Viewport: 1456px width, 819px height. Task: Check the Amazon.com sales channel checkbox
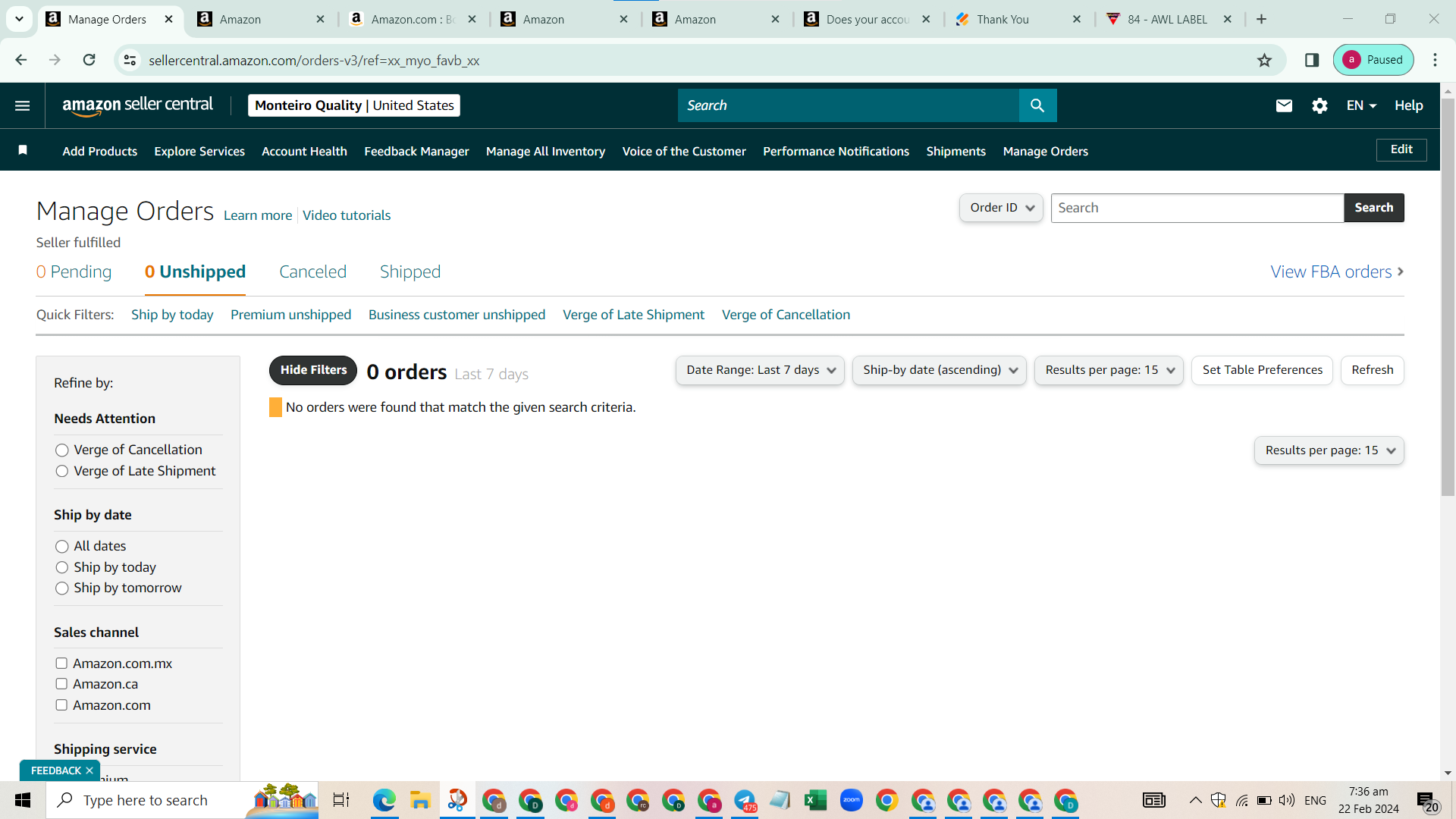61,705
